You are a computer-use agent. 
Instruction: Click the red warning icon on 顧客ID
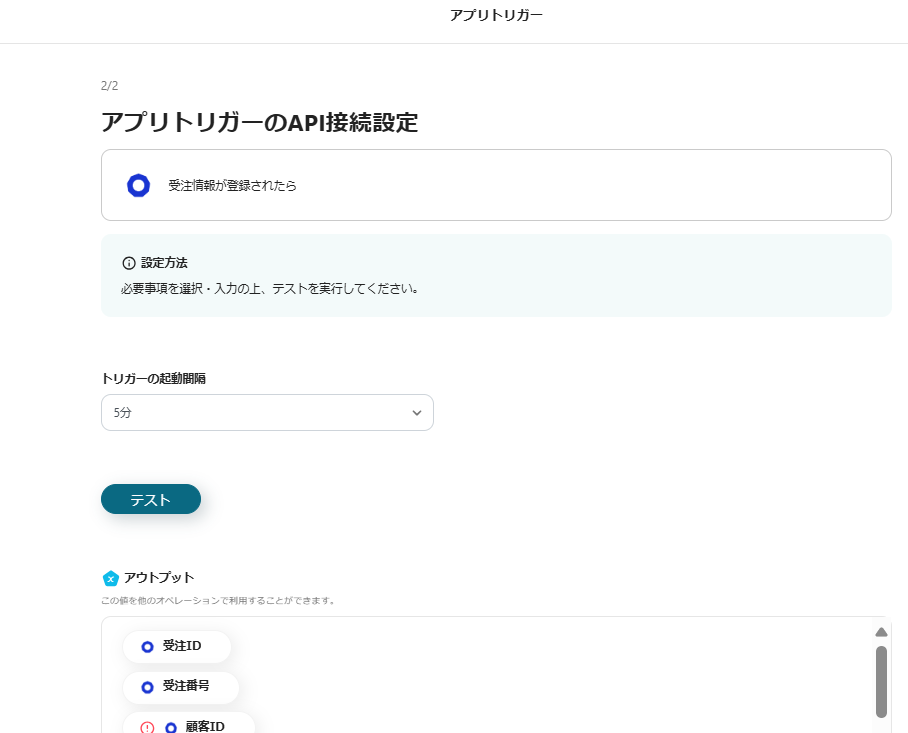click(x=147, y=728)
